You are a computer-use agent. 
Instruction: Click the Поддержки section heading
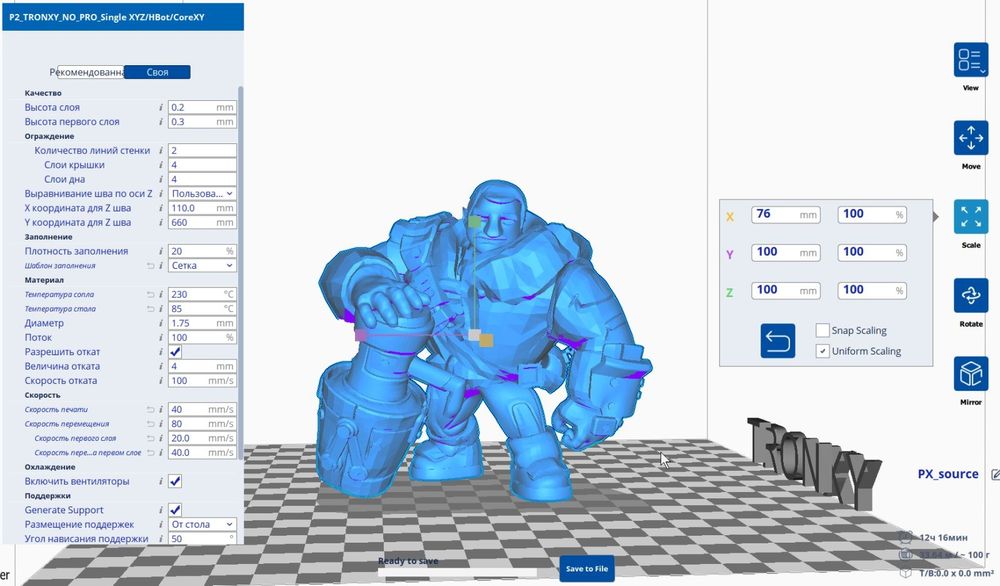(47, 495)
